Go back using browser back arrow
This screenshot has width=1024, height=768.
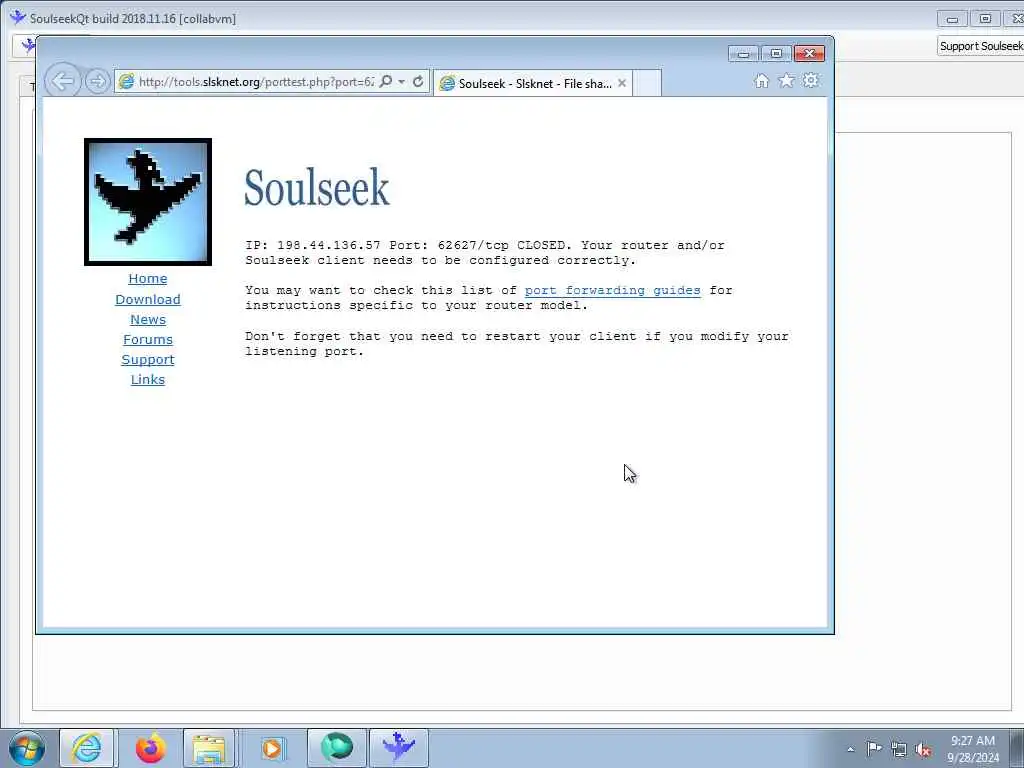click(63, 82)
